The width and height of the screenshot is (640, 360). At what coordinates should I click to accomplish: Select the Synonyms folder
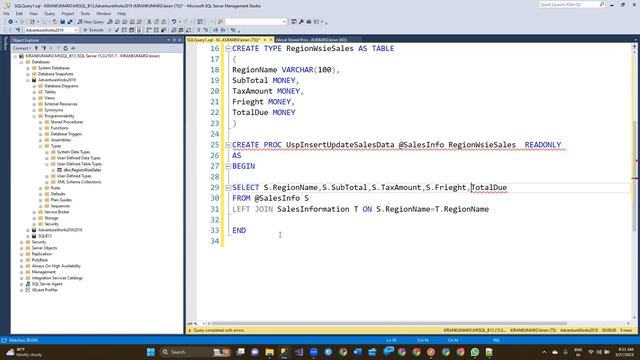[53, 110]
